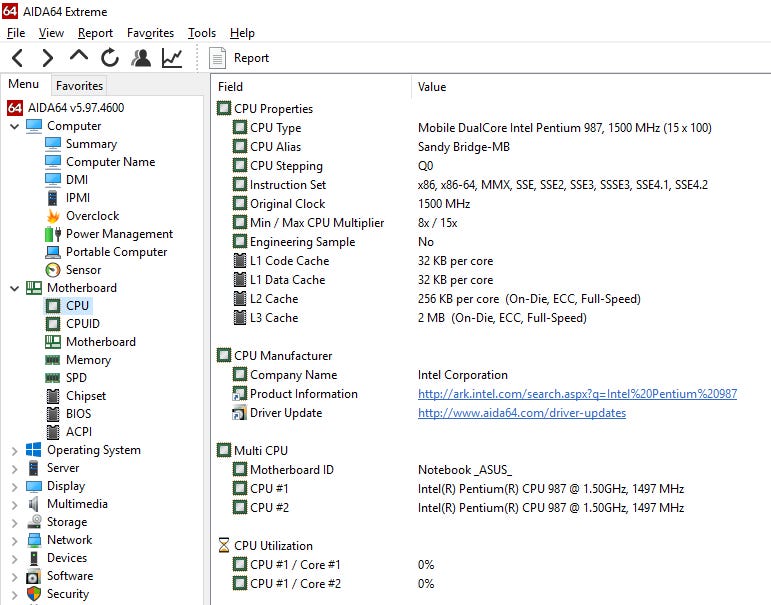771x605 pixels.
Task: Open the aida64.com driver updates link
Action: [x=521, y=413]
